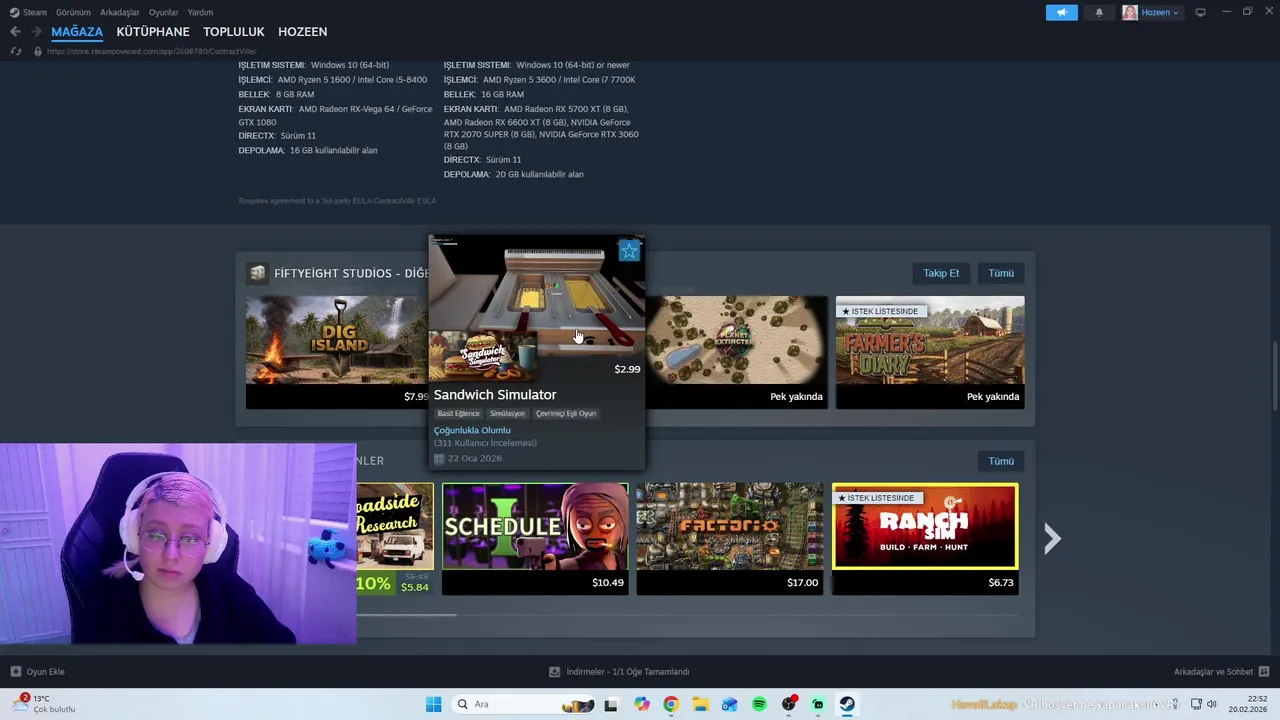Open the Roadside Research game card

tap(395, 539)
